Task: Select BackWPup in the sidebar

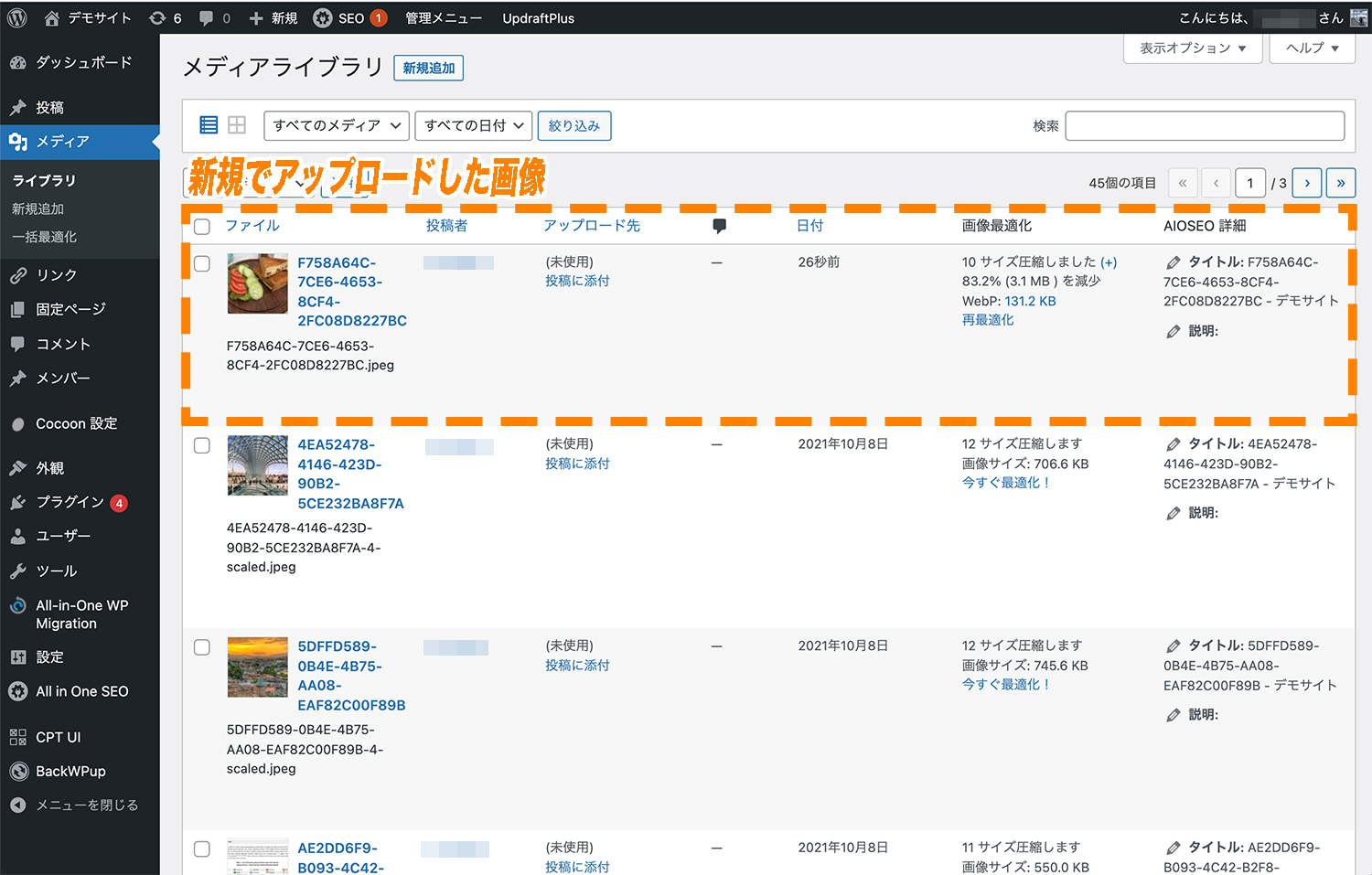Action: click(70, 771)
